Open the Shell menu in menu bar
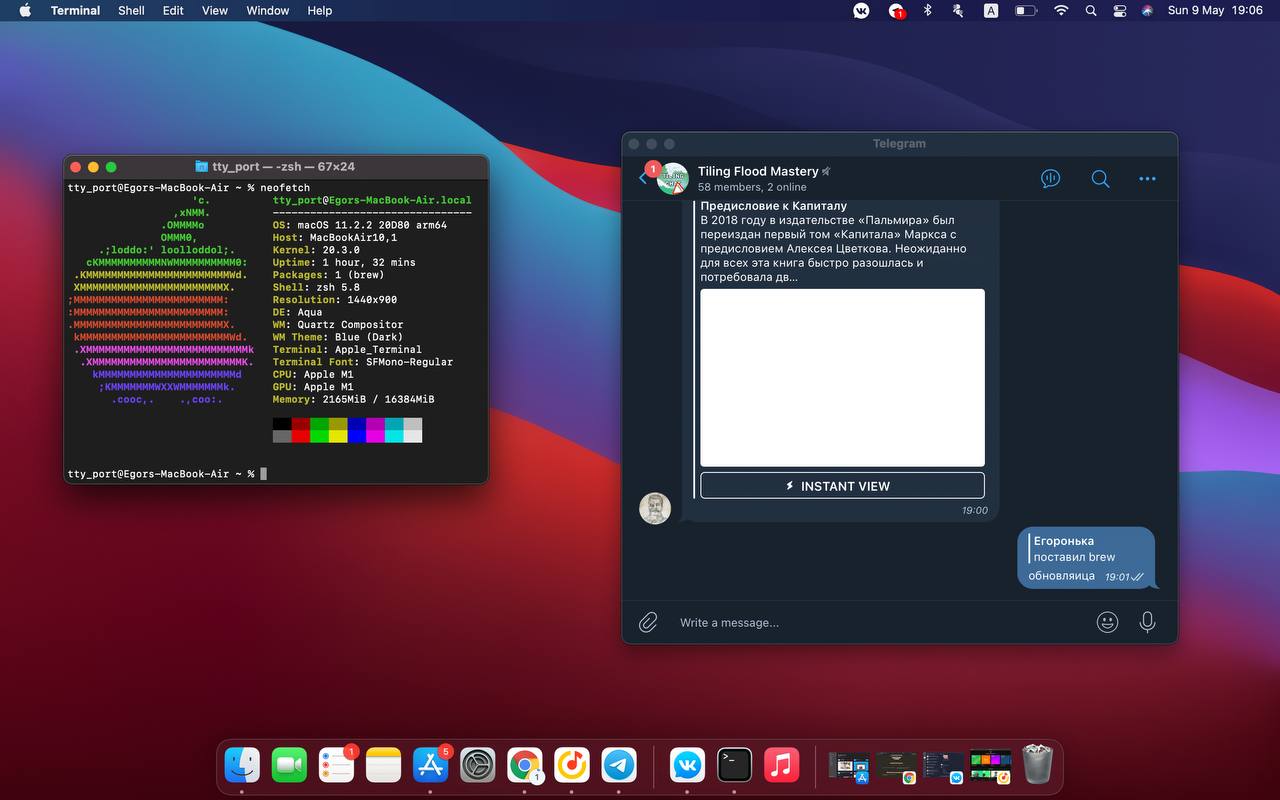This screenshot has height=800, width=1280. point(131,11)
